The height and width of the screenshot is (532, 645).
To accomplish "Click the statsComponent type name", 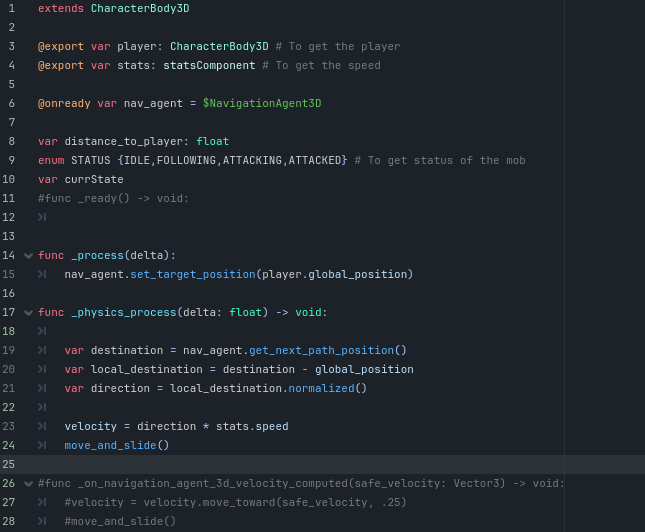I will coord(209,65).
